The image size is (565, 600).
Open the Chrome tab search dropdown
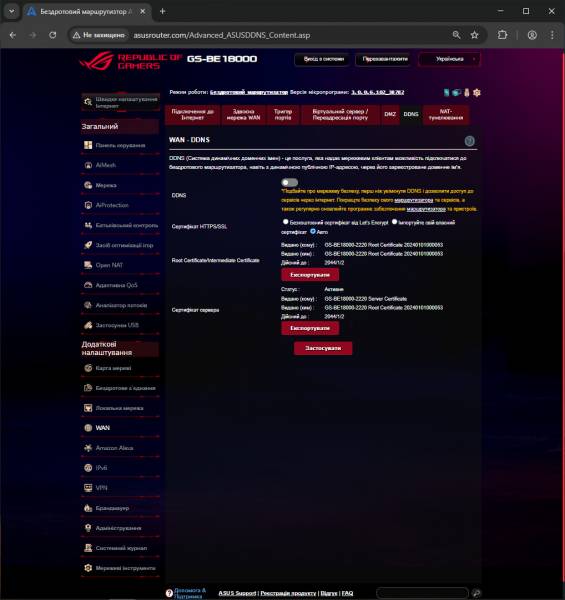point(11,11)
